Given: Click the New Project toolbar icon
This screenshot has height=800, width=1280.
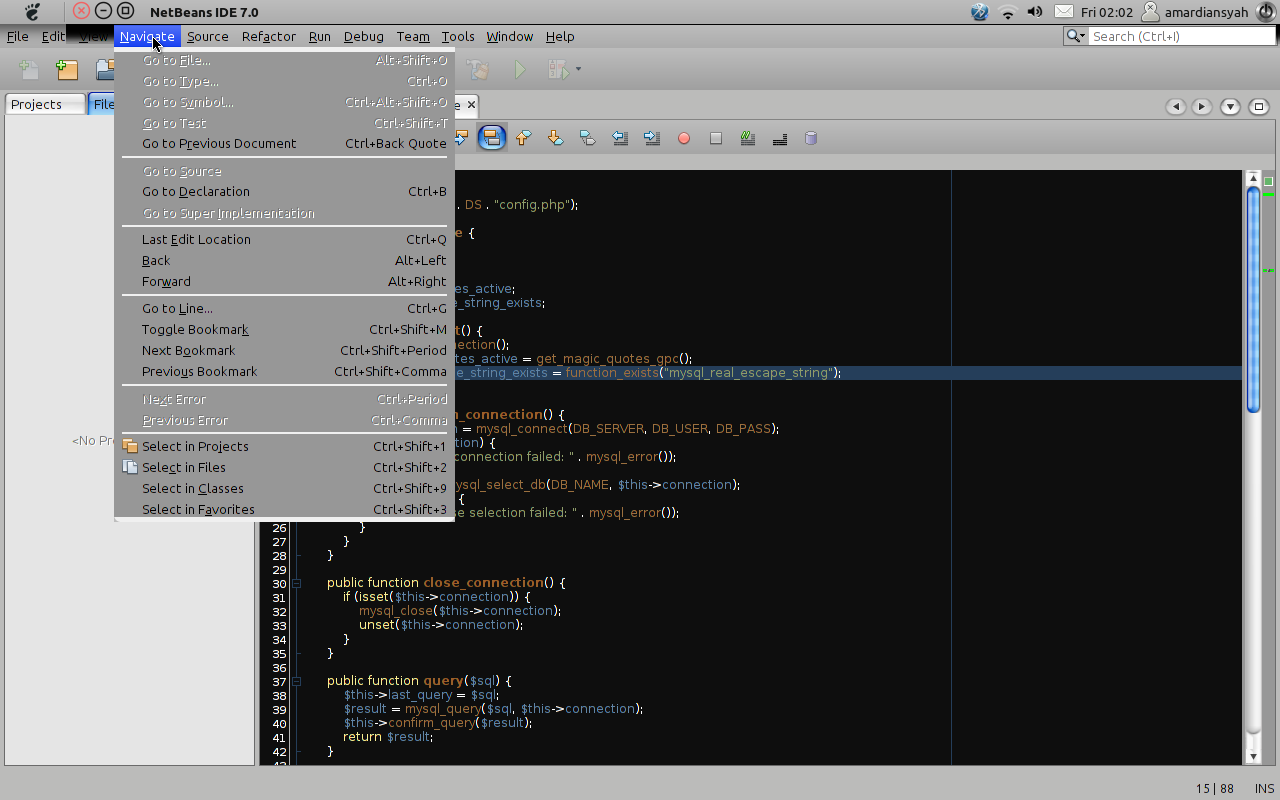Looking at the screenshot, I should pos(67,70).
